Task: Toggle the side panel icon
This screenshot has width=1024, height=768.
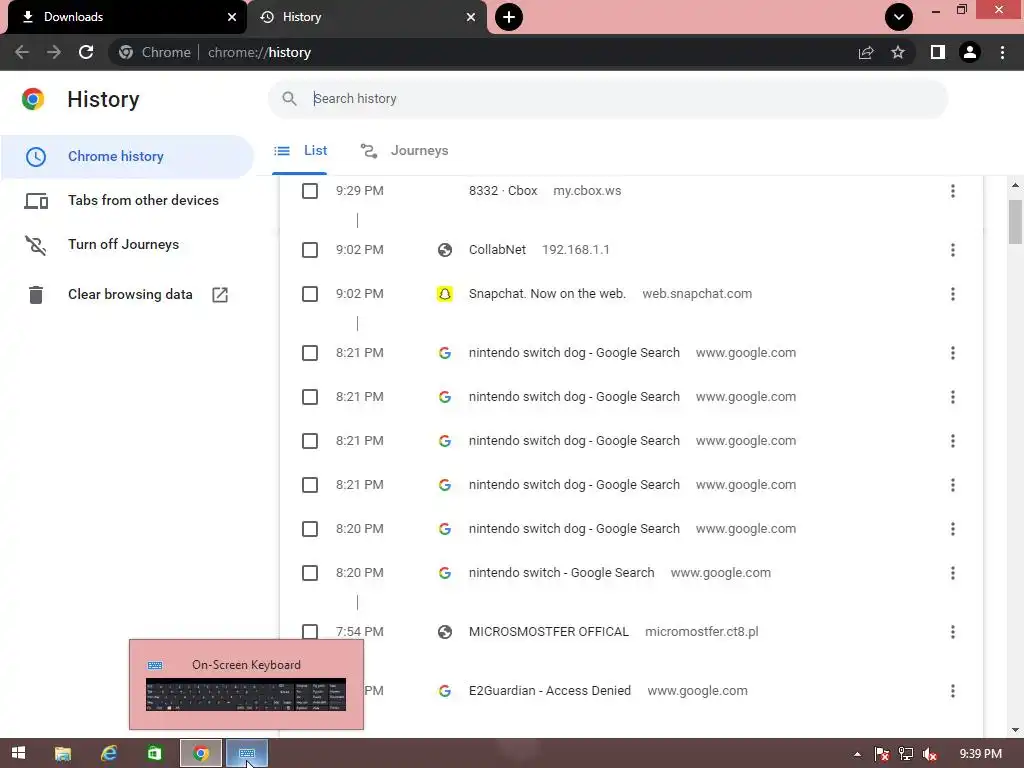Action: pos(938,52)
